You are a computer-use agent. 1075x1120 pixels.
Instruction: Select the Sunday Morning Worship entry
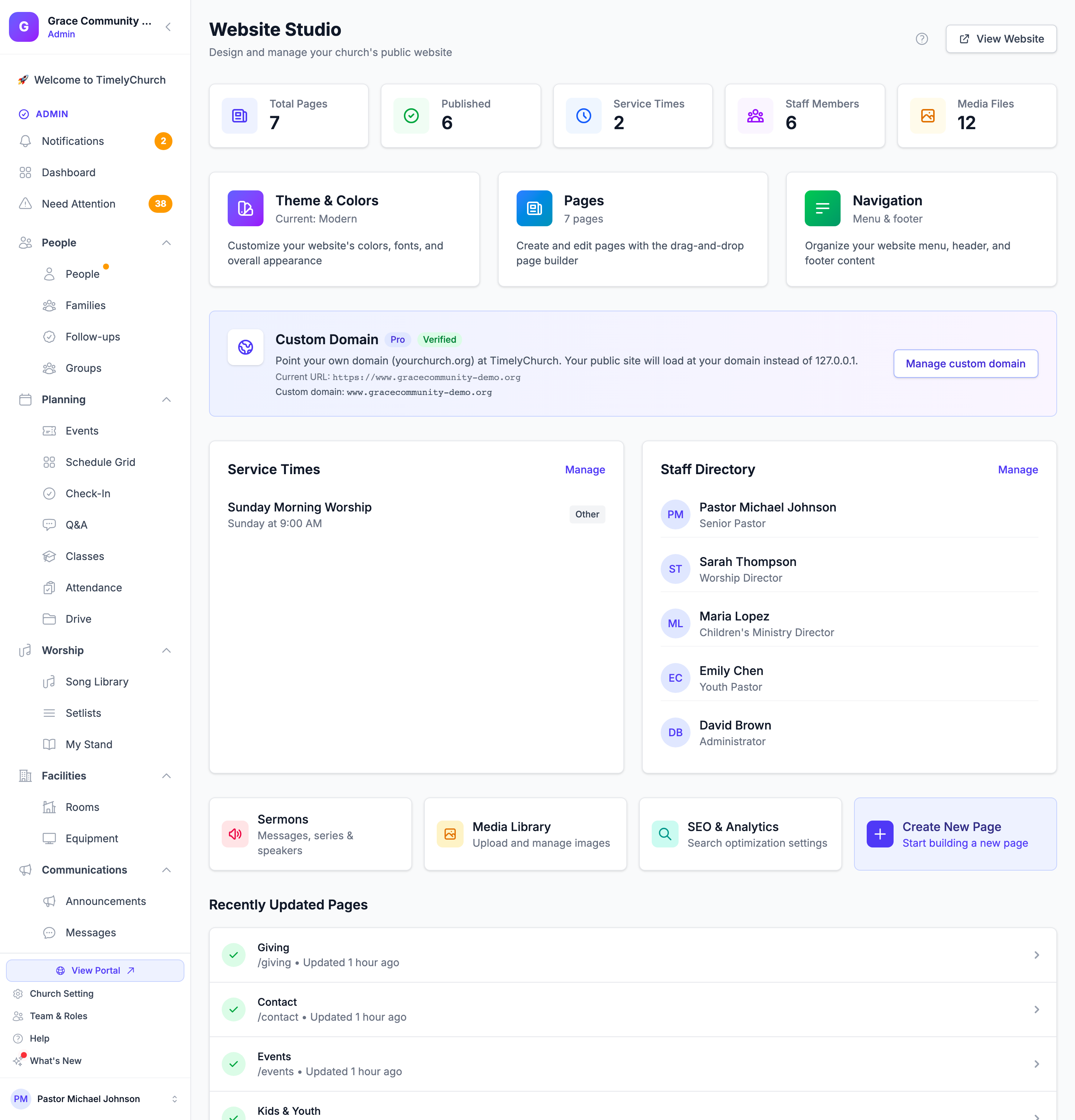tap(416, 515)
